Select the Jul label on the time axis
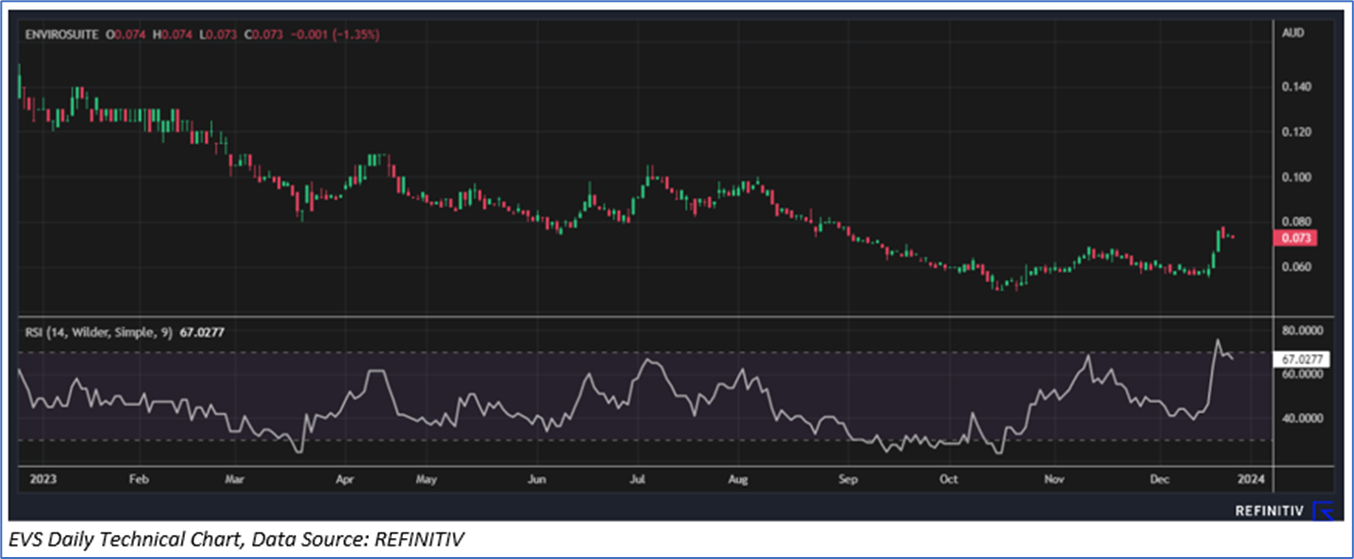The width and height of the screenshot is (1354, 559). click(639, 480)
